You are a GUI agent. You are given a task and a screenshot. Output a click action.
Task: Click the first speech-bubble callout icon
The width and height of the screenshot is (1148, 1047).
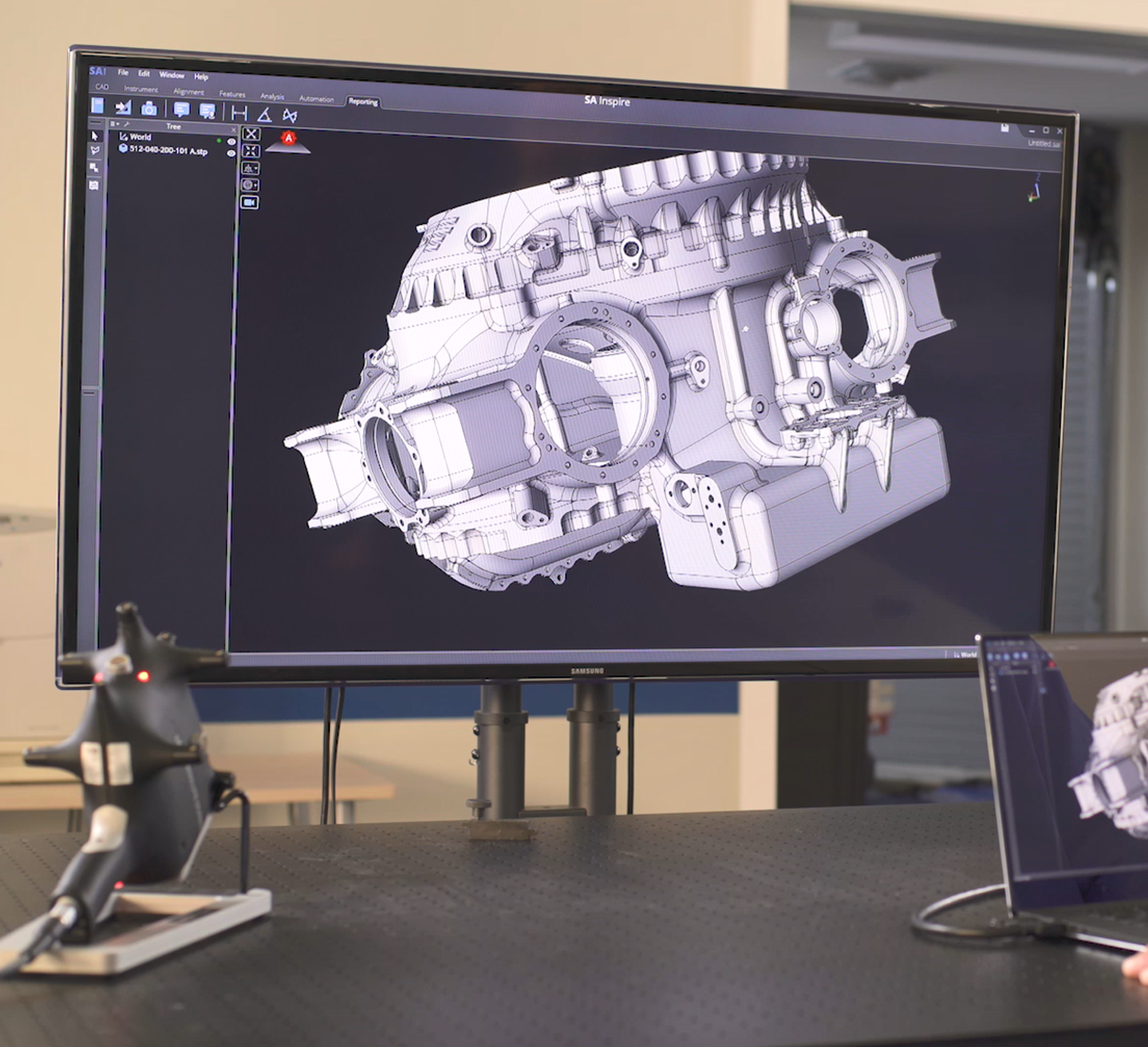pyautogui.click(x=181, y=110)
